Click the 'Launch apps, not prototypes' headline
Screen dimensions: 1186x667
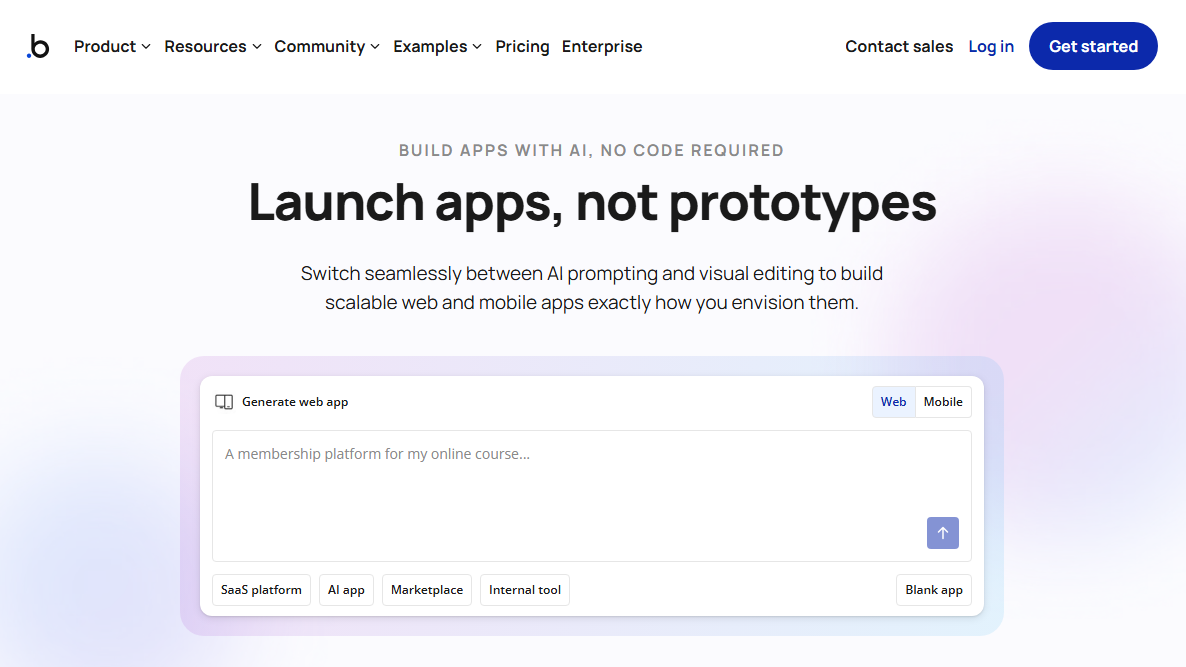592,203
